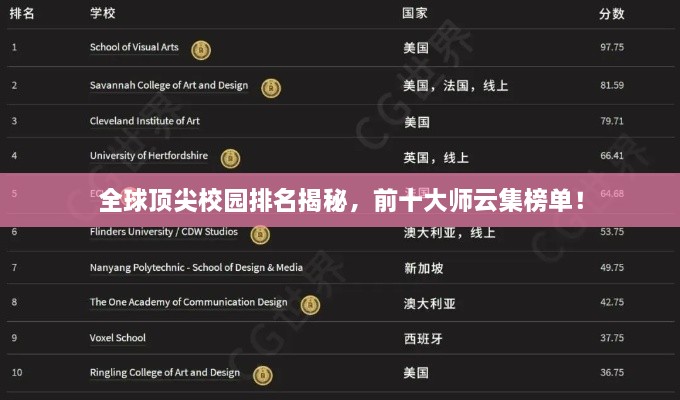Open Nanyang Polytechnic - School of Design & Media link

[x=196, y=267]
